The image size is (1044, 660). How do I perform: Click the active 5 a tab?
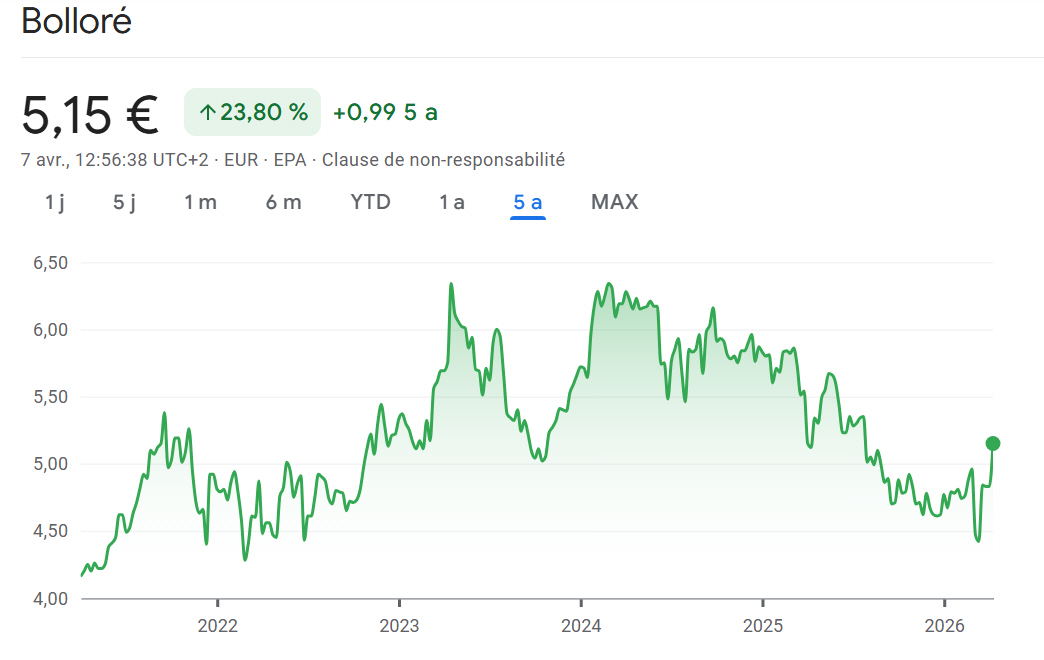pyautogui.click(x=527, y=202)
